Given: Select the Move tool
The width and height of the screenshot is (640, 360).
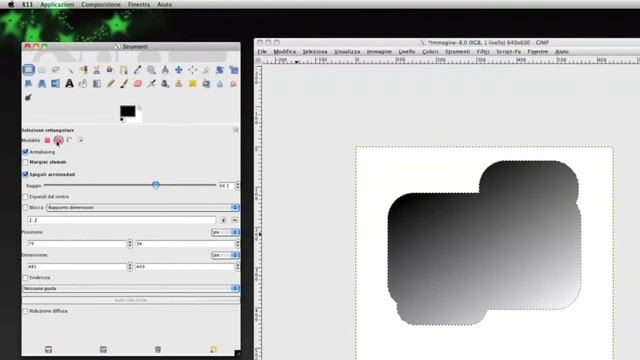Looking at the screenshot, I should tap(179, 70).
